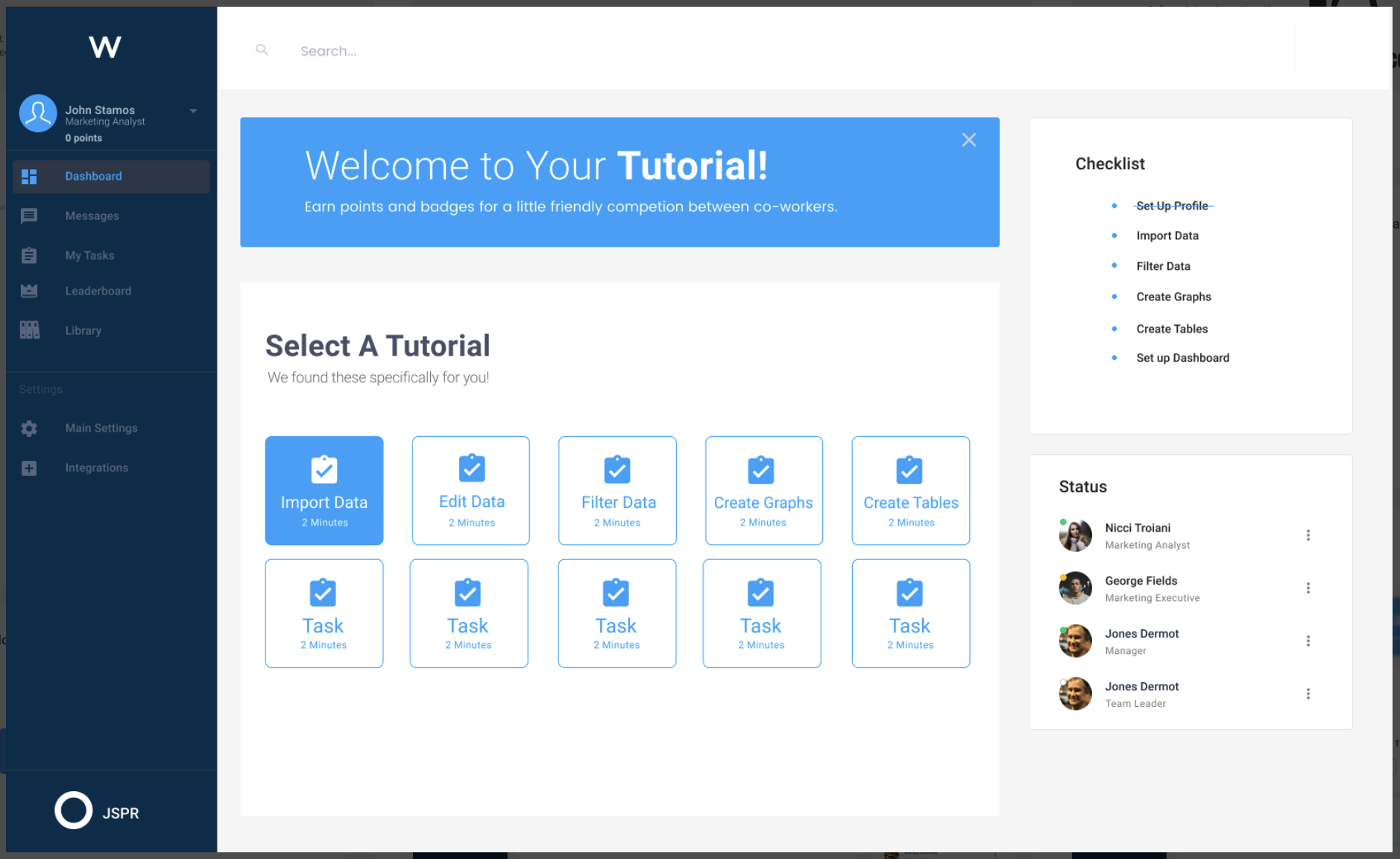The height and width of the screenshot is (859, 1400).
Task: Open options menu for Jones Dermot Team Leader
Action: [1308, 694]
